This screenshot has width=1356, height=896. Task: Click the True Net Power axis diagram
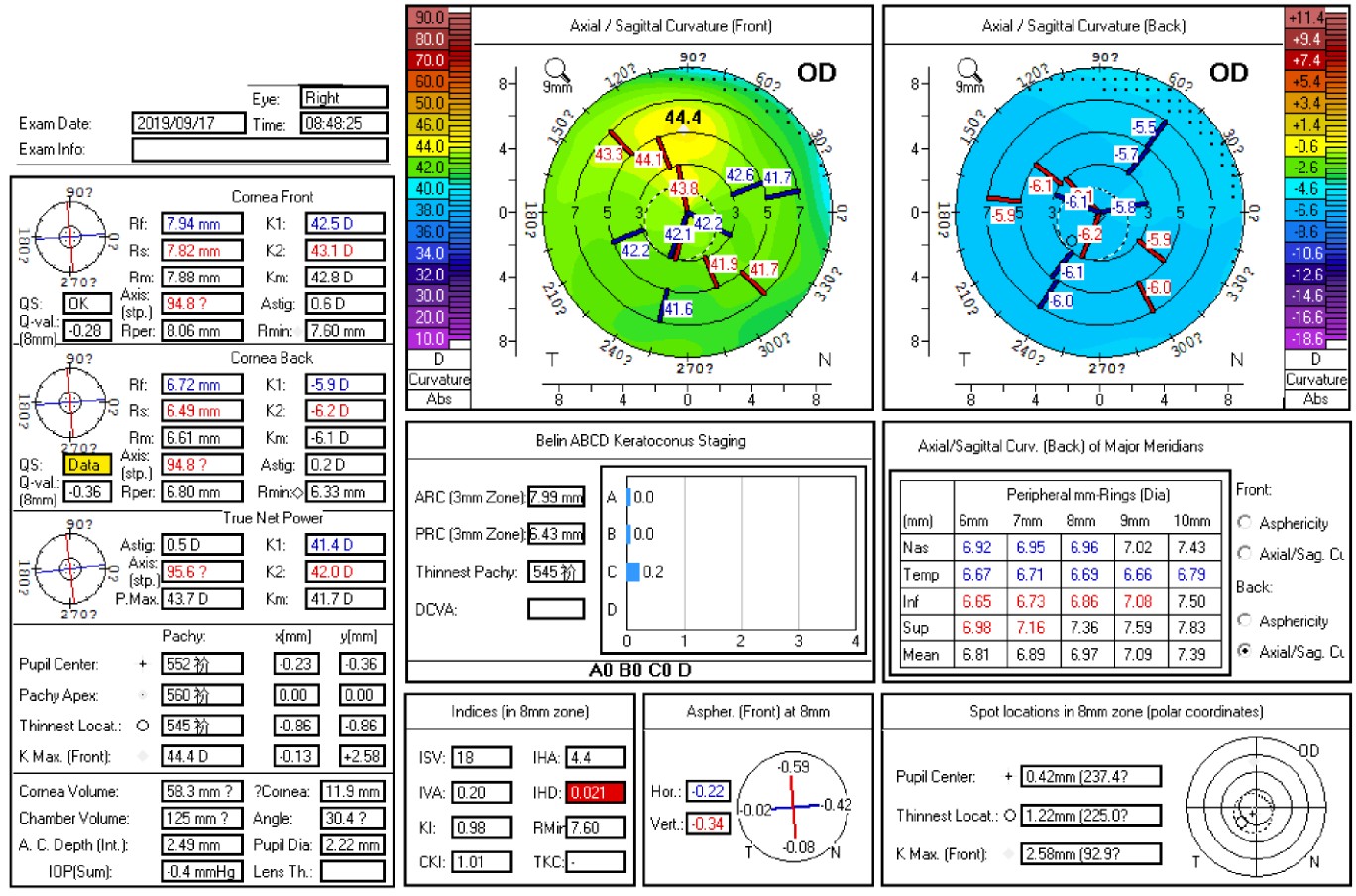[69, 569]
